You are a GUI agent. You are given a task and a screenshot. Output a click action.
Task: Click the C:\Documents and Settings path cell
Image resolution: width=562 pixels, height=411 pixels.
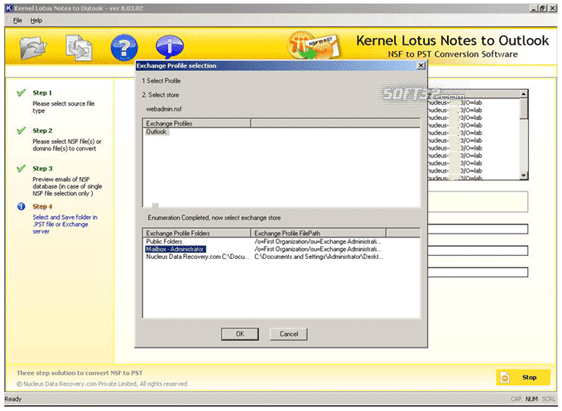coord(319,257)
